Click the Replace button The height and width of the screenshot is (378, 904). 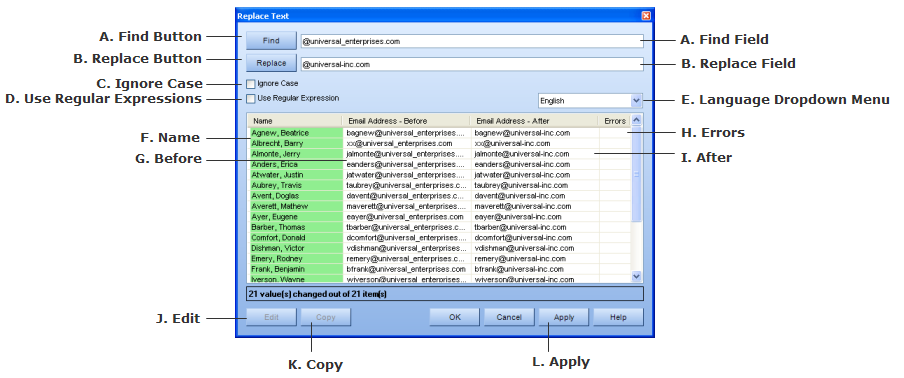(271, 63)
